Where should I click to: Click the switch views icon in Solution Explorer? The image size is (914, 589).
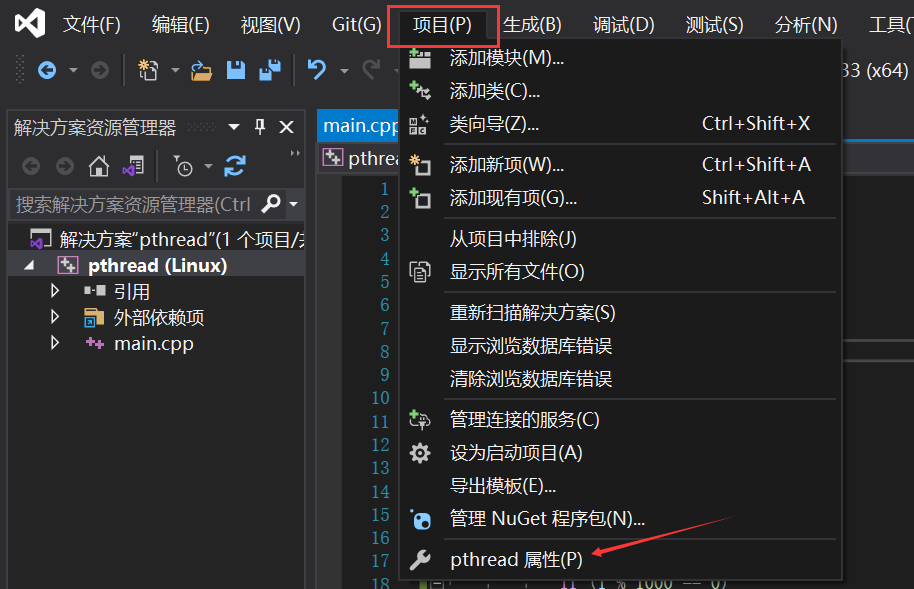[x=133, y=167]
